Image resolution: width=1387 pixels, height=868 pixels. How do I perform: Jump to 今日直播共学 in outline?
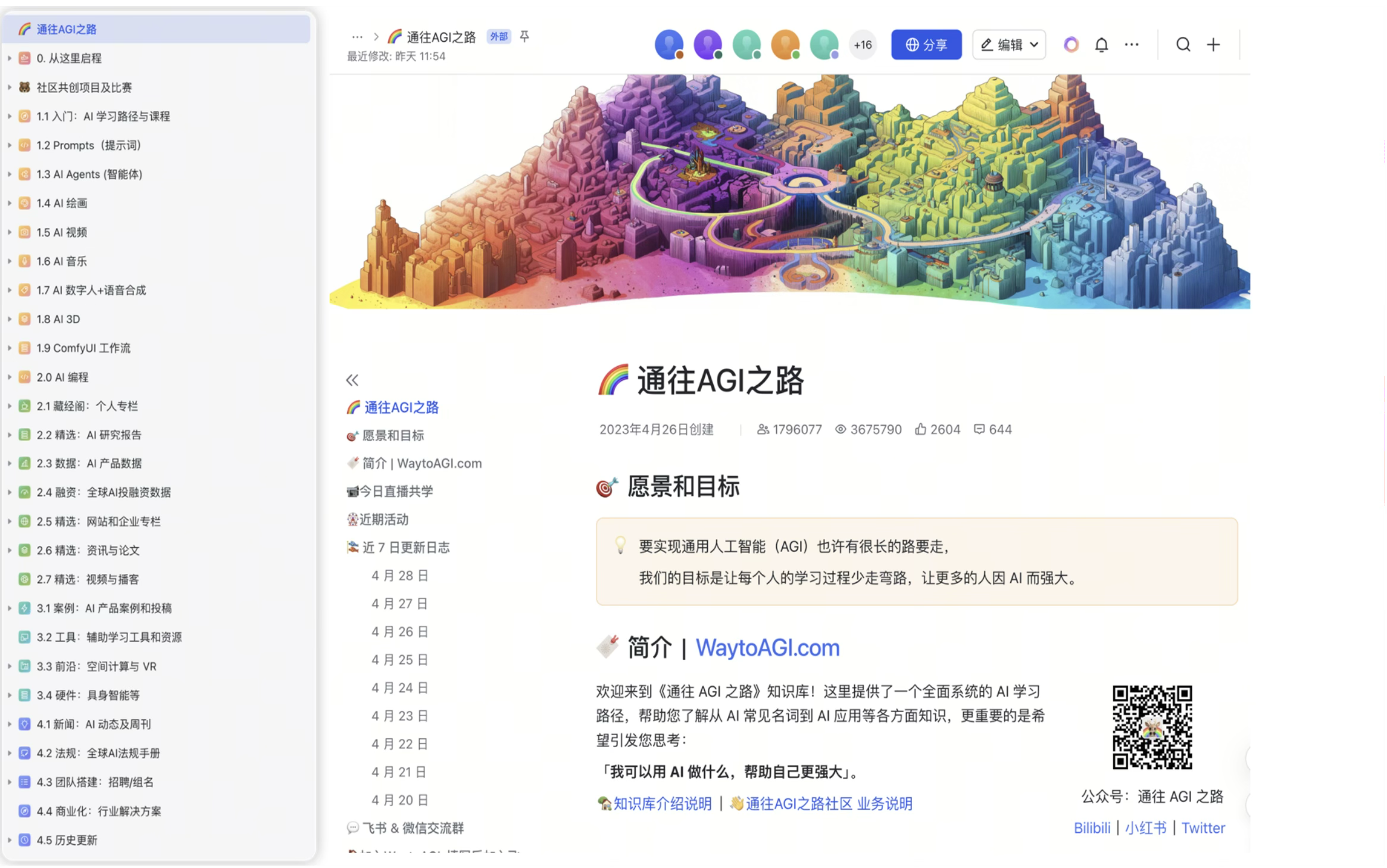[390, 491]
